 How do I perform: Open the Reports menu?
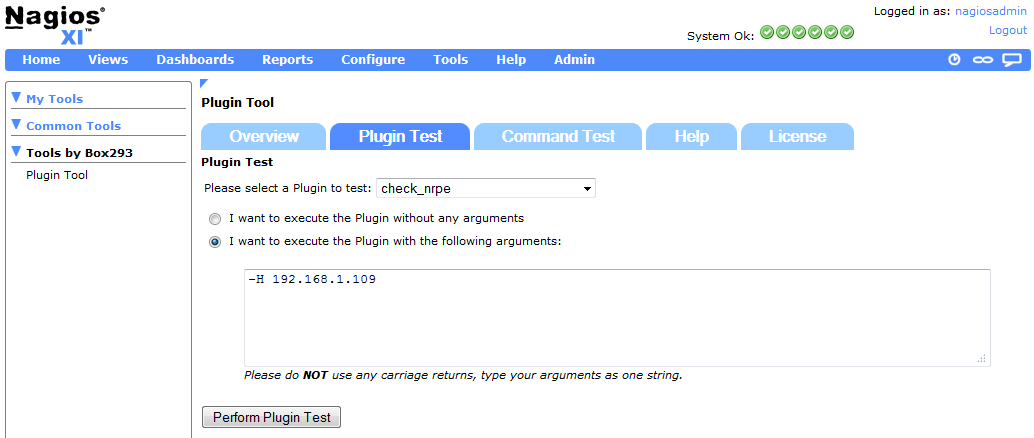288,59
